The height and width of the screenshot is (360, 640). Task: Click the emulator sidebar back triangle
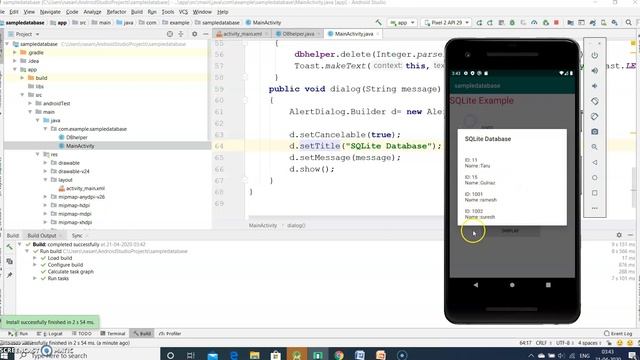595,162
